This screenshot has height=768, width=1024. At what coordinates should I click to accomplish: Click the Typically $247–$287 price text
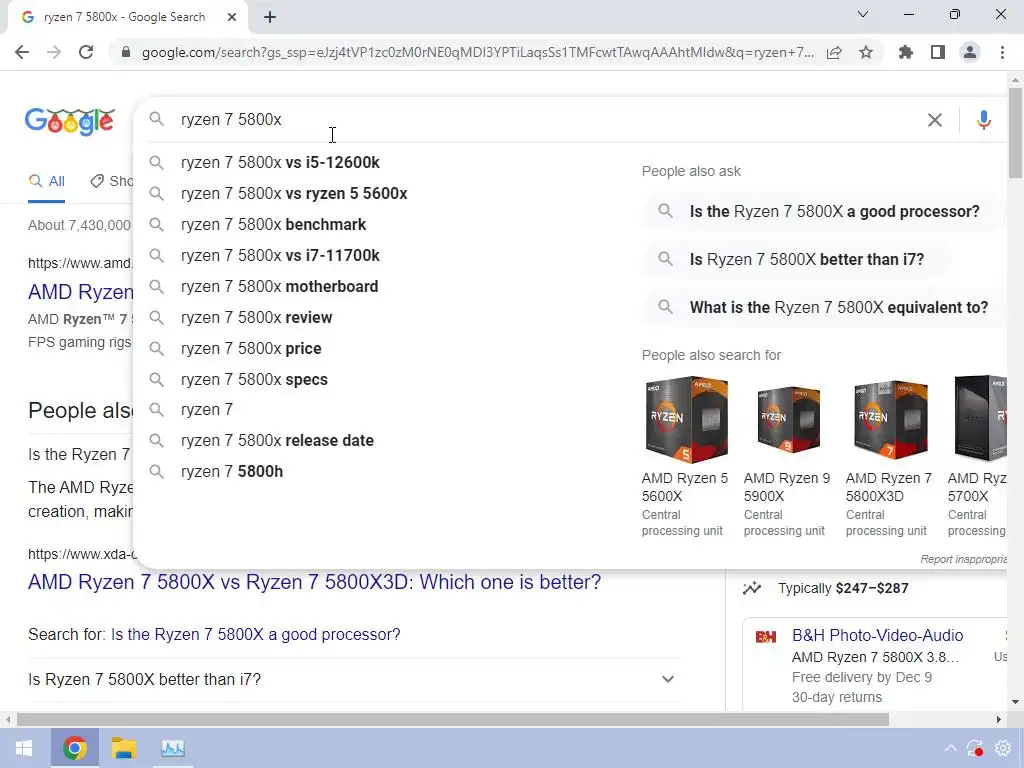pos(843,588)
